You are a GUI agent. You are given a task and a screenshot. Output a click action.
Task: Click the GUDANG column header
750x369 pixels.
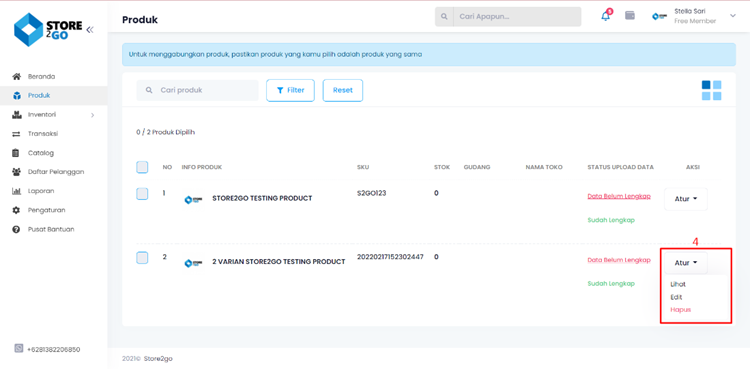click(477, 168)
